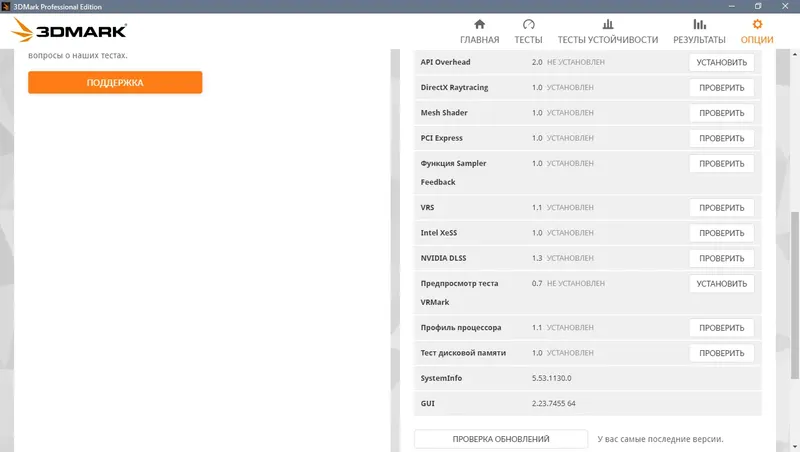This screenshot has width=800, height=452.
Task: Click the NVIDIA DLSS label
Action: pyautogui.click(x=443, y=258)
